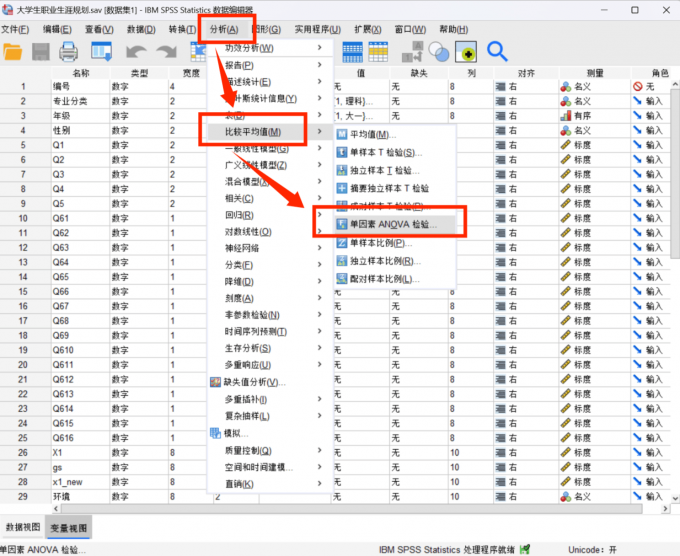Click the redo arrow toolbar icon
Viewport: 680px width, 556px height.
(x=167, y=52)
